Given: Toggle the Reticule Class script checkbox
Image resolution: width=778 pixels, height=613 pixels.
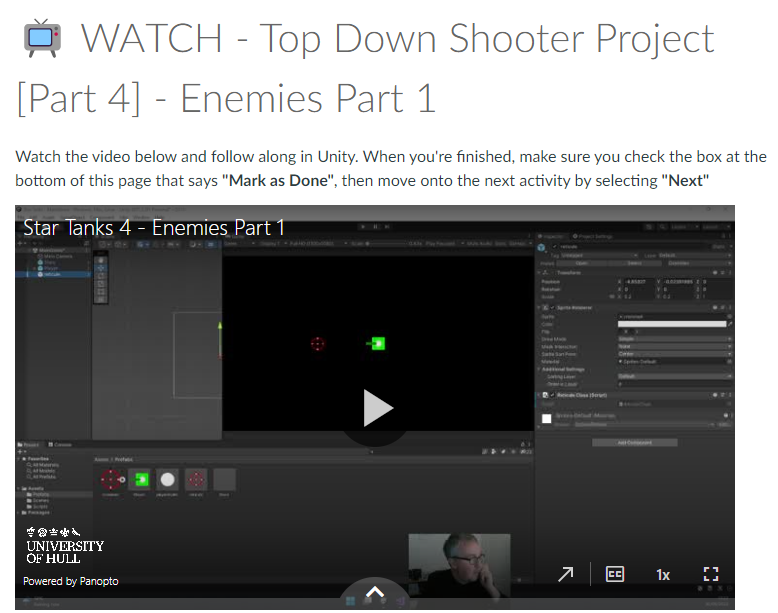Looking at the screenshot, I should [554, 396].
